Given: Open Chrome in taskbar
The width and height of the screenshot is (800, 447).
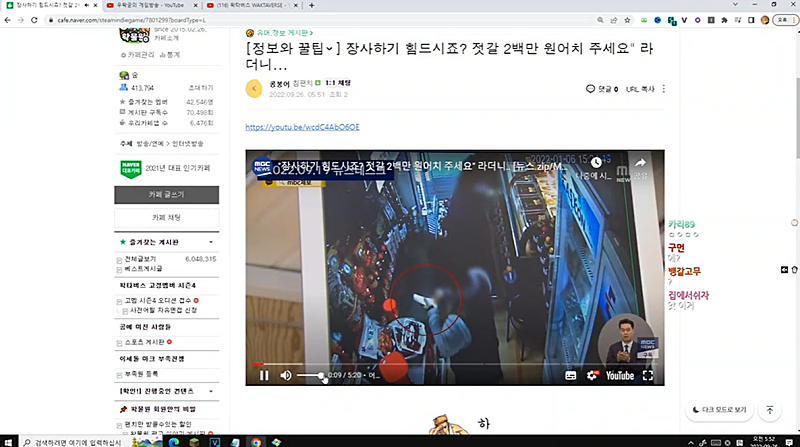Looking at the screenshot, I should click(x=256, y=442).
